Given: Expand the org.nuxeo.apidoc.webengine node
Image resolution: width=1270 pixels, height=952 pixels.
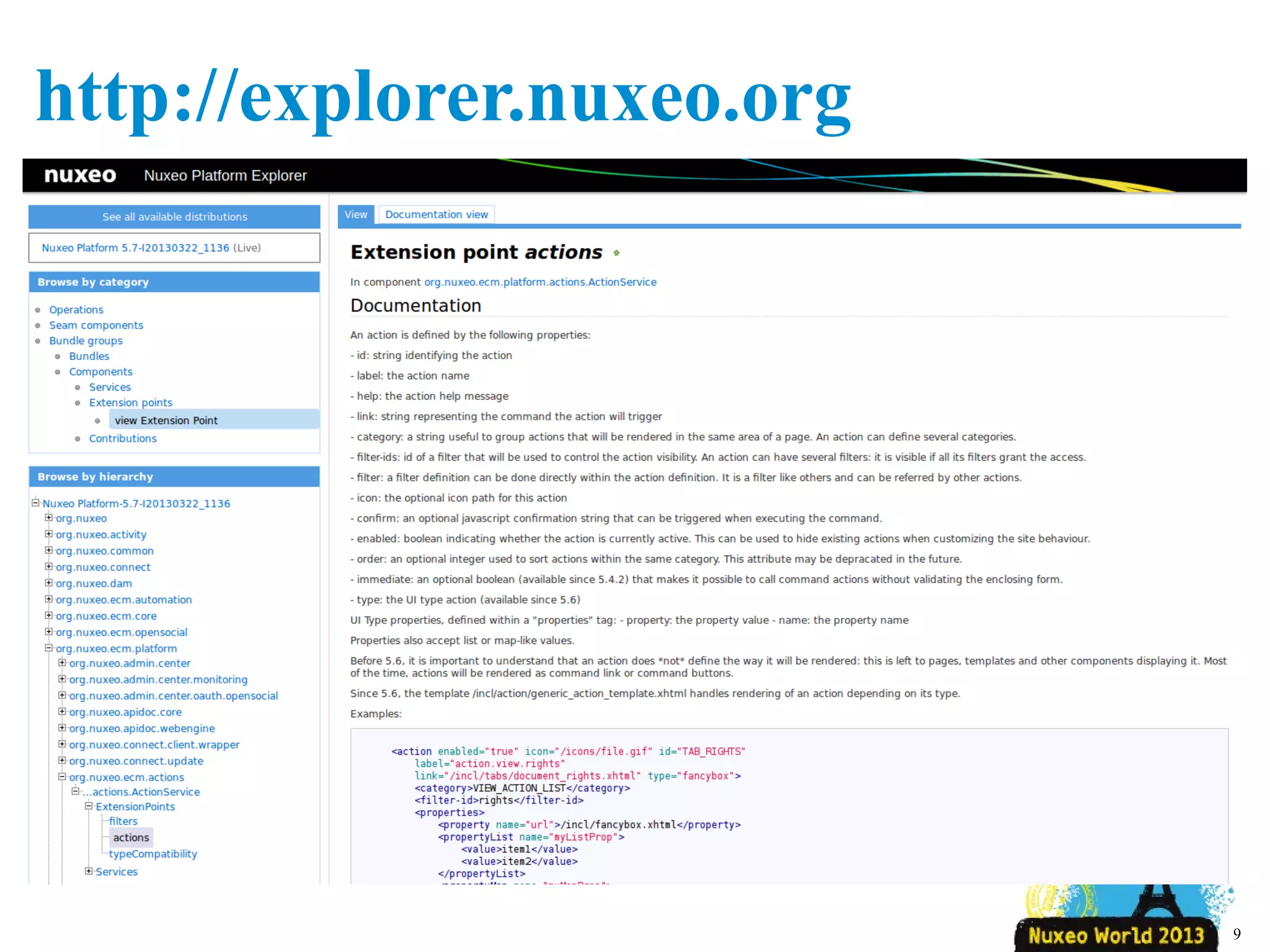Looking at the screenshot, I should click(62, 727).
